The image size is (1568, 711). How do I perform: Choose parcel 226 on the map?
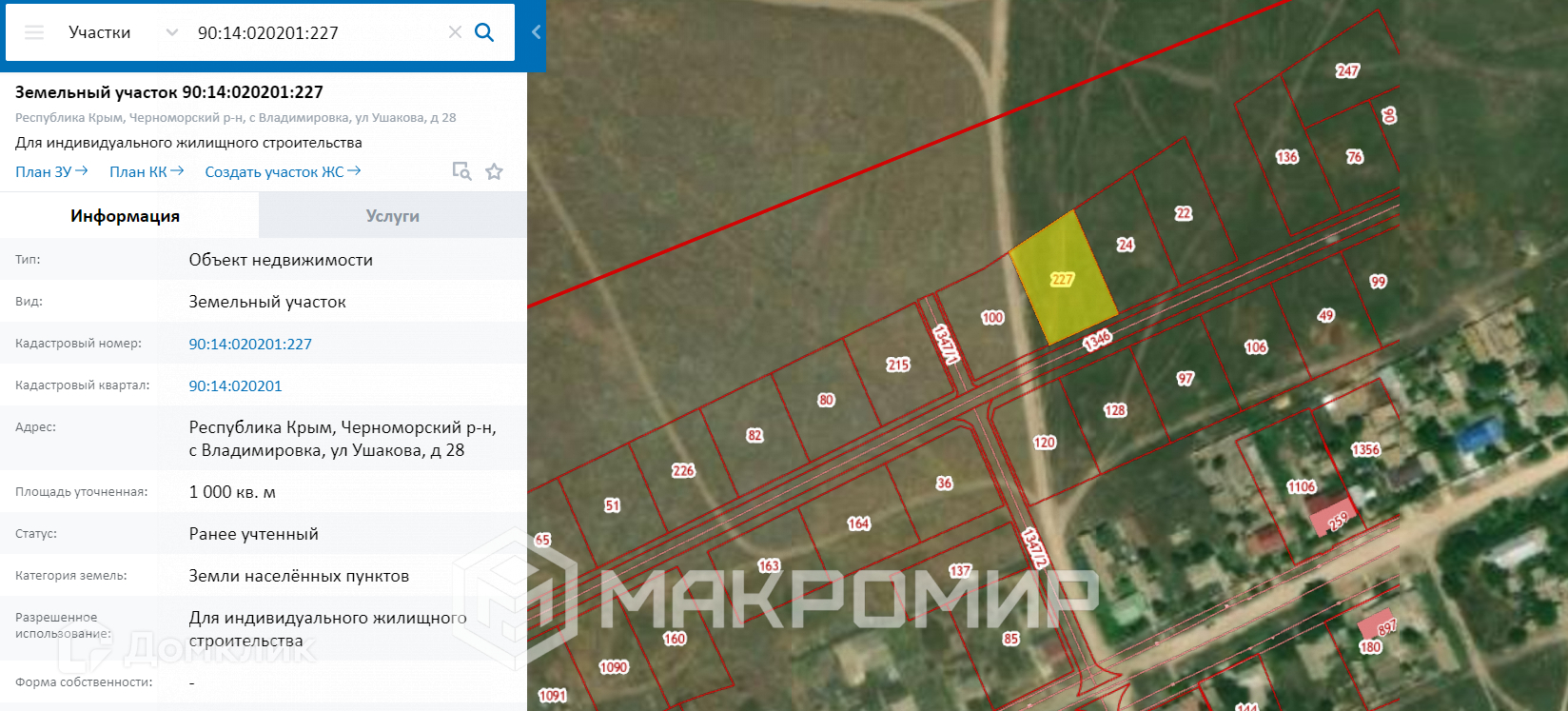point(683,470)
